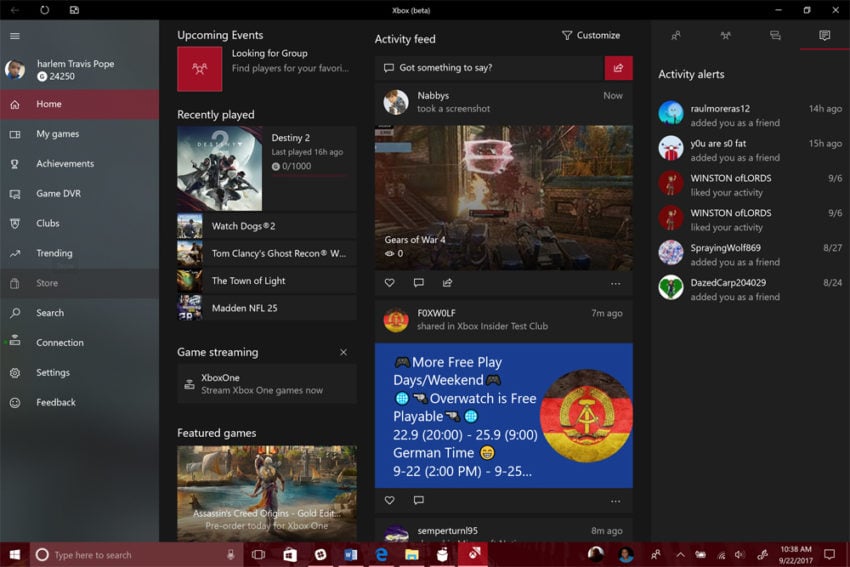Open Word from taskbar
The height and width of the screenshot is (567, 850).
point(351,555)
